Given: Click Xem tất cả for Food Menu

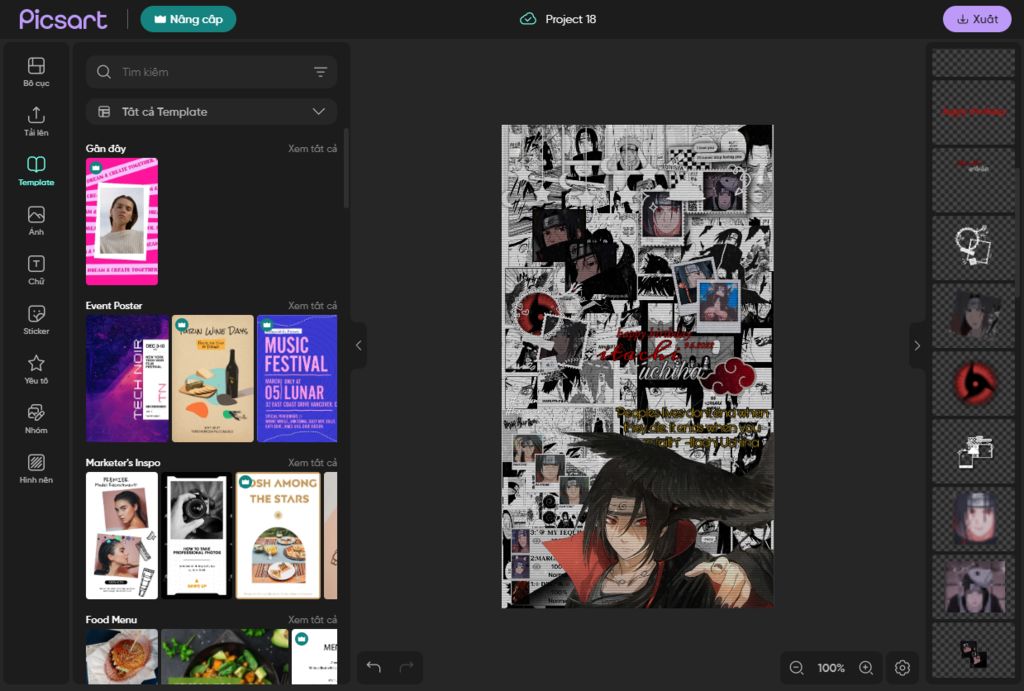Looking at the screenshot, I should 312,619.
